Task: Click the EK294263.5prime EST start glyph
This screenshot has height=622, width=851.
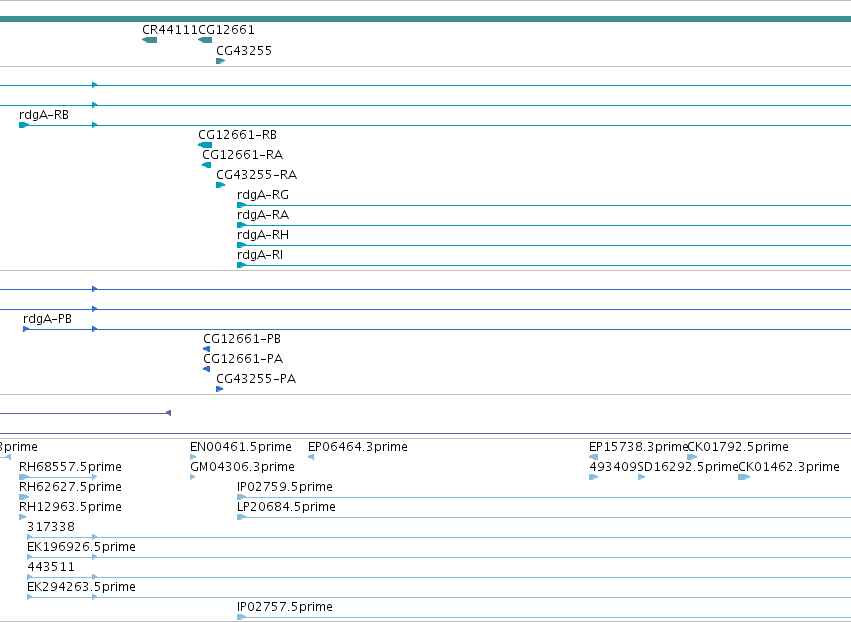Action: [30, 597]
